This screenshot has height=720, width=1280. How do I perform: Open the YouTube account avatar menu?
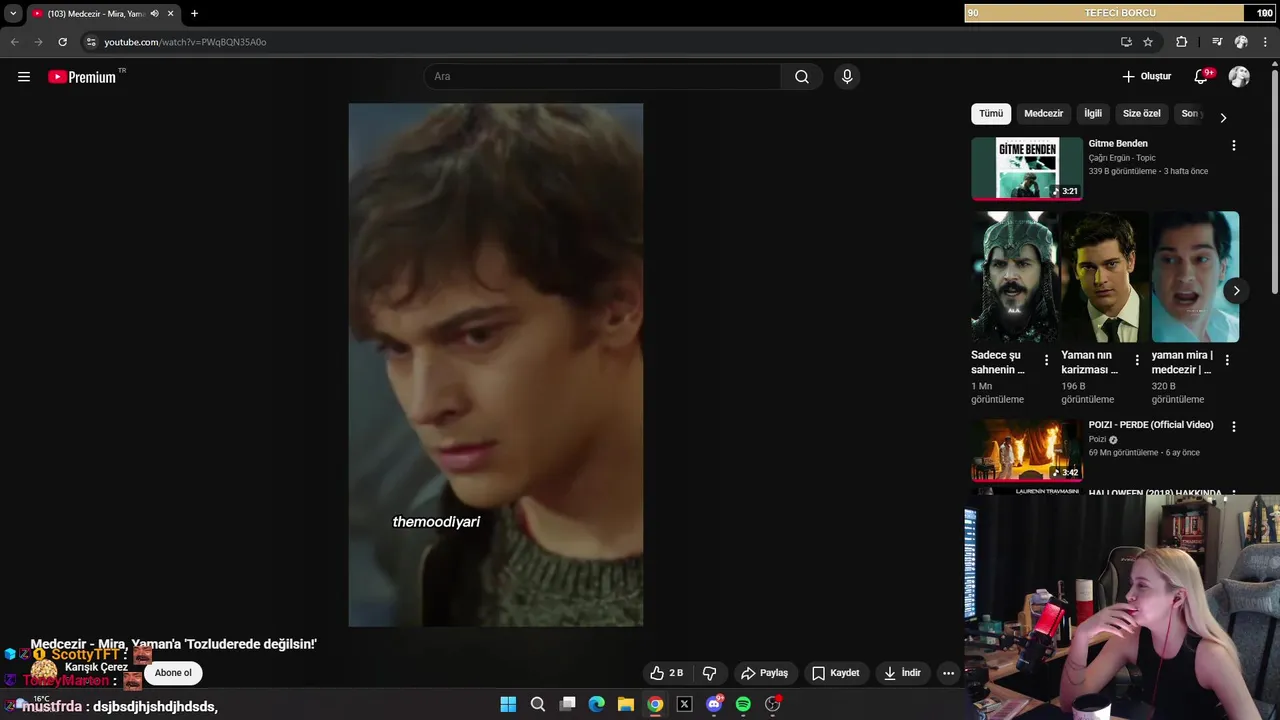point(1239,77)
